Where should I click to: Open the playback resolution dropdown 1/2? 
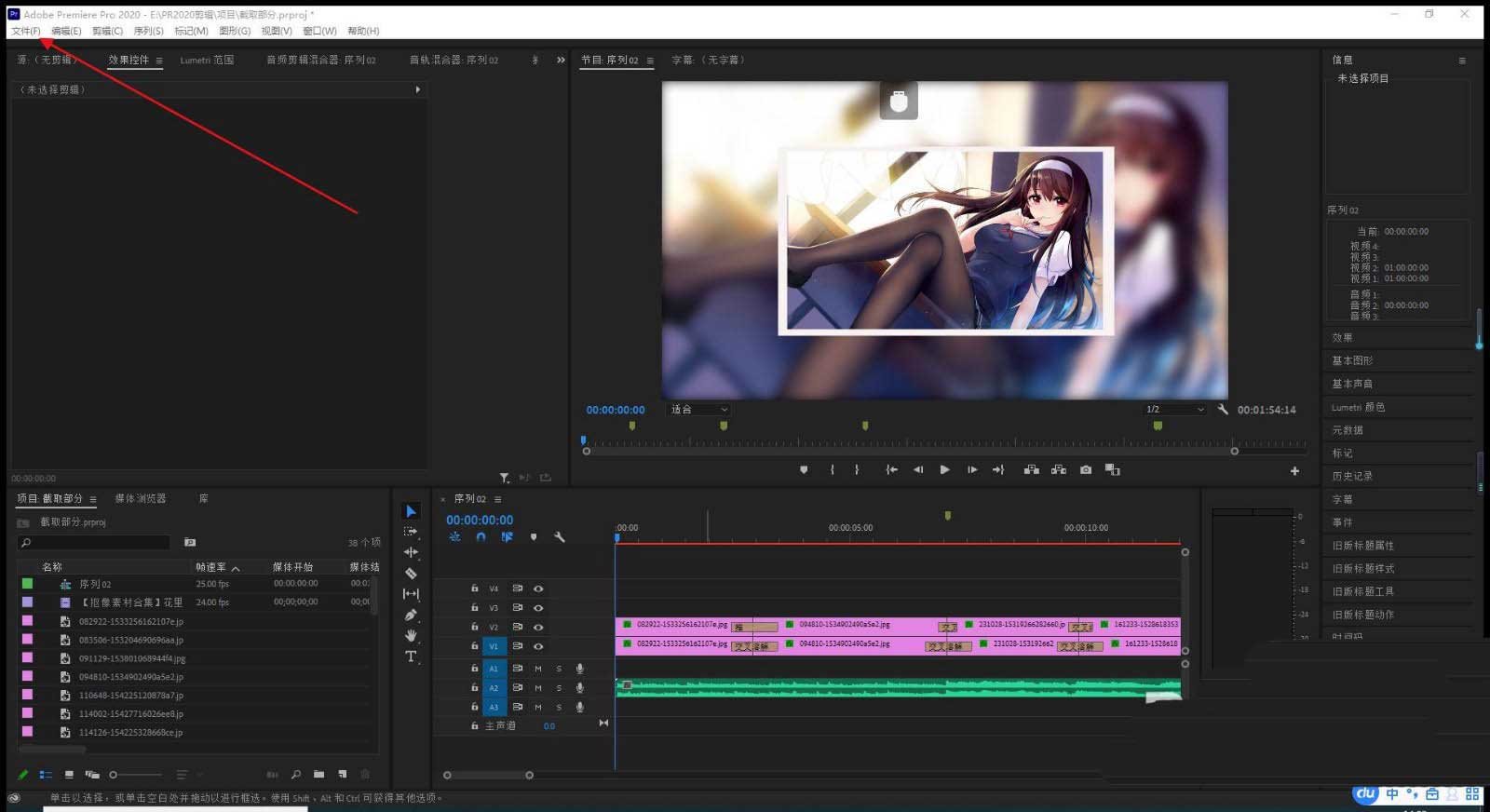click(1174, 410)
